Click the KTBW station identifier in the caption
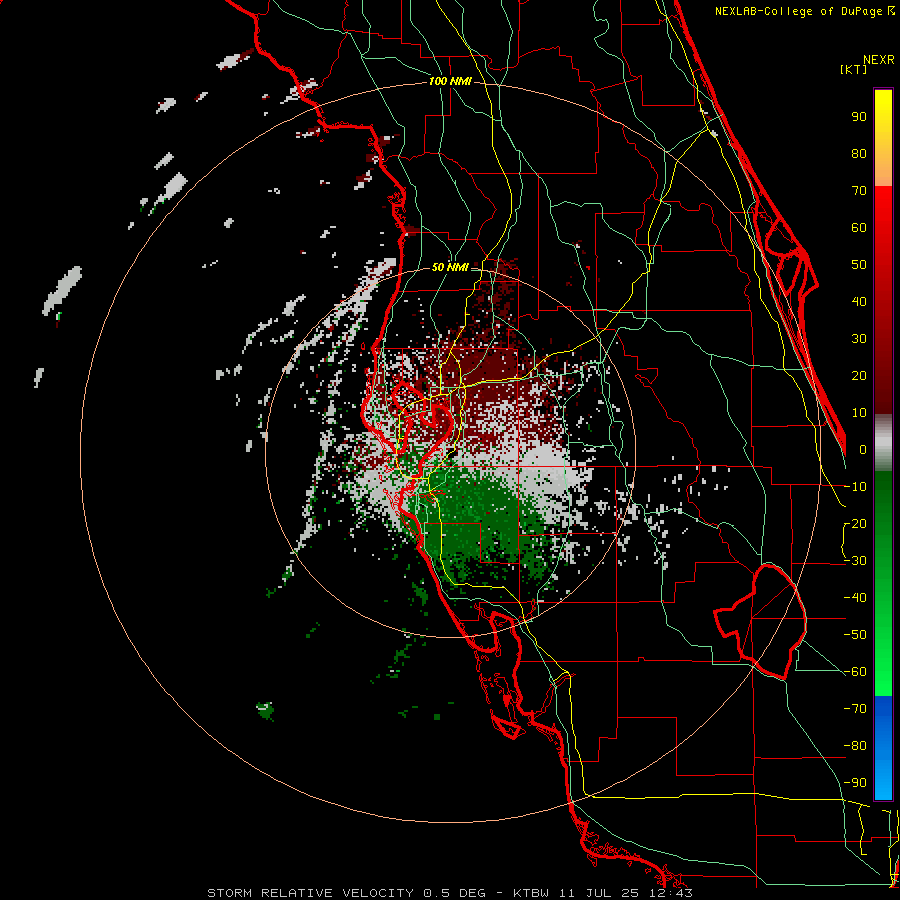900x900 pixels. (531, 893)
